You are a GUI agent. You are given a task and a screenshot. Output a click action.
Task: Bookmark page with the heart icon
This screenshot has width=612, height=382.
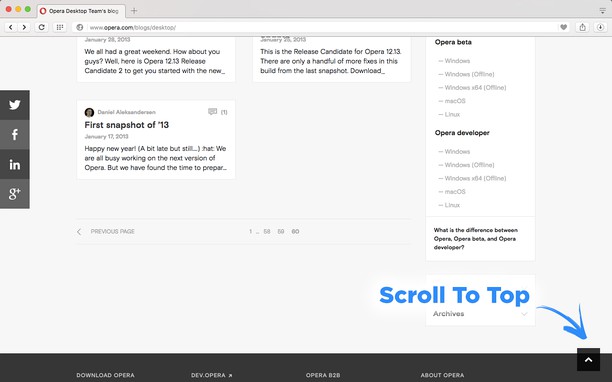click(x=563, y=27)
